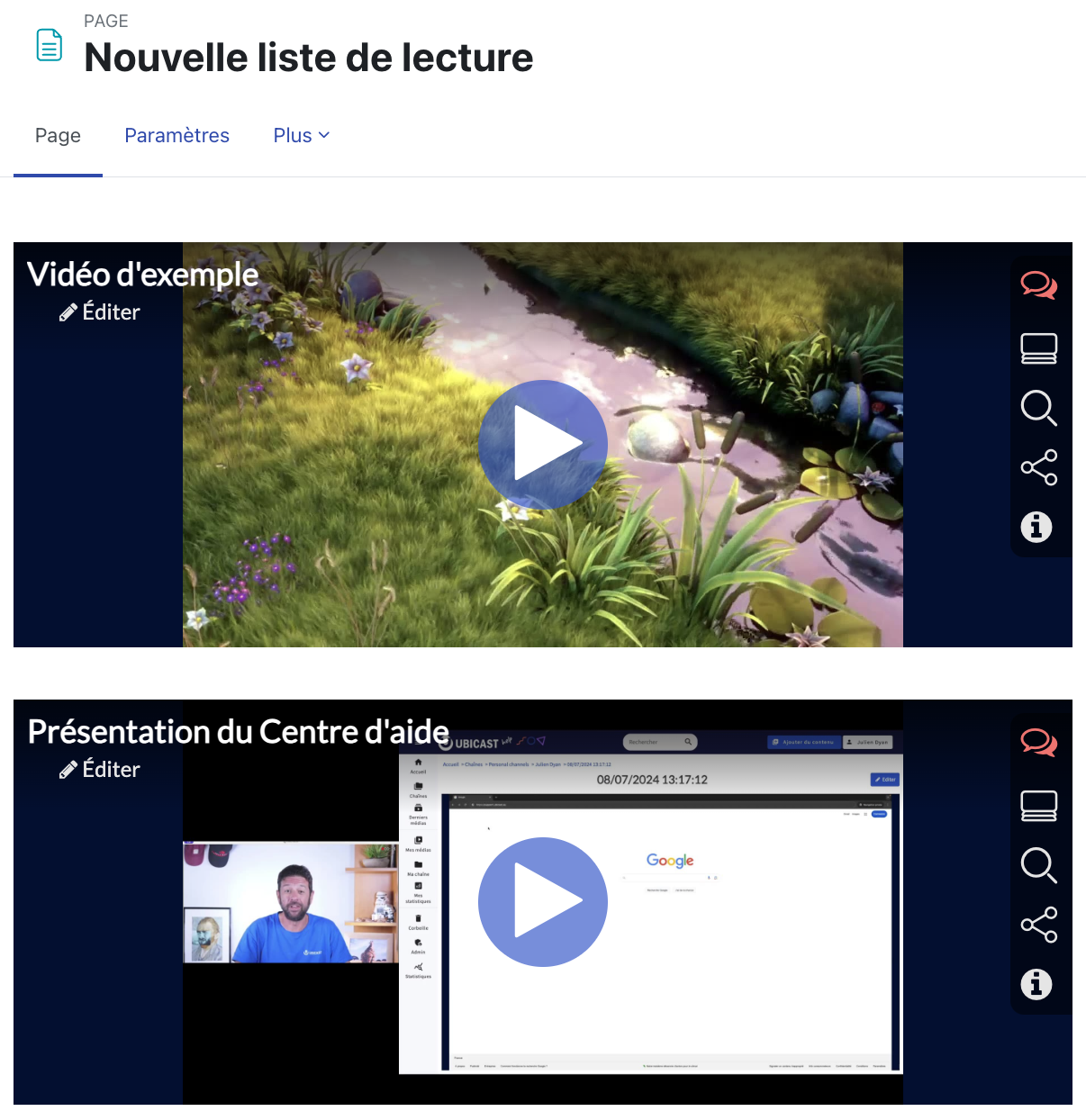Open search icon on Vidéo d'exemple player

[x=1039, y=408]
